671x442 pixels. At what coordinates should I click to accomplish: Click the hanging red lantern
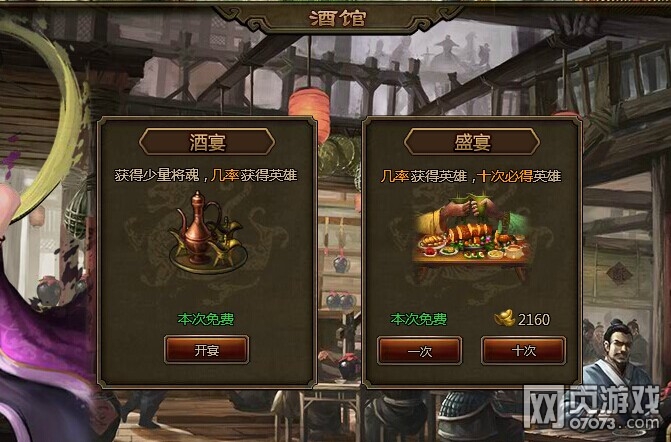click(x=309, y=110)
